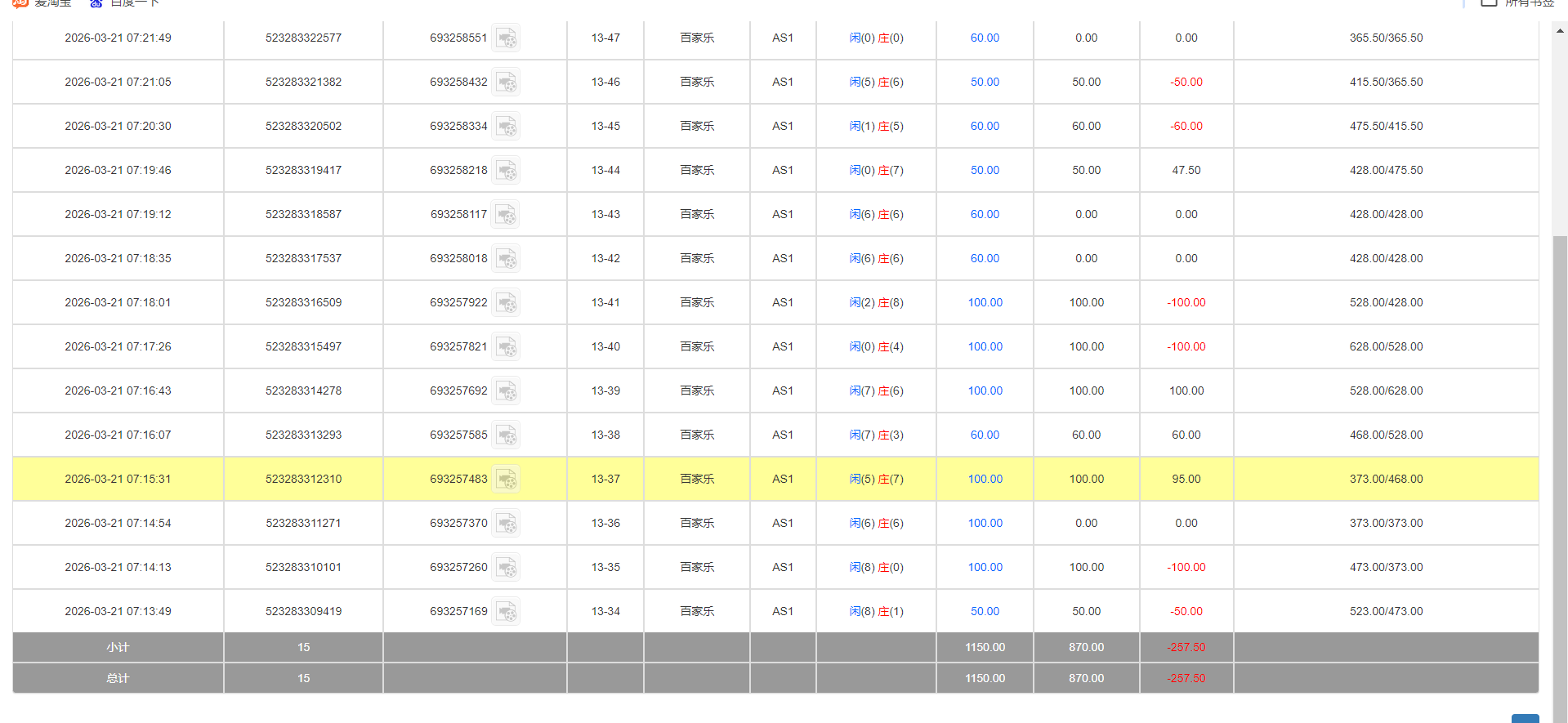This screenshot has width=1568, height=723.
Task: Click video icon beside 693257922
Action: (506, 303)
